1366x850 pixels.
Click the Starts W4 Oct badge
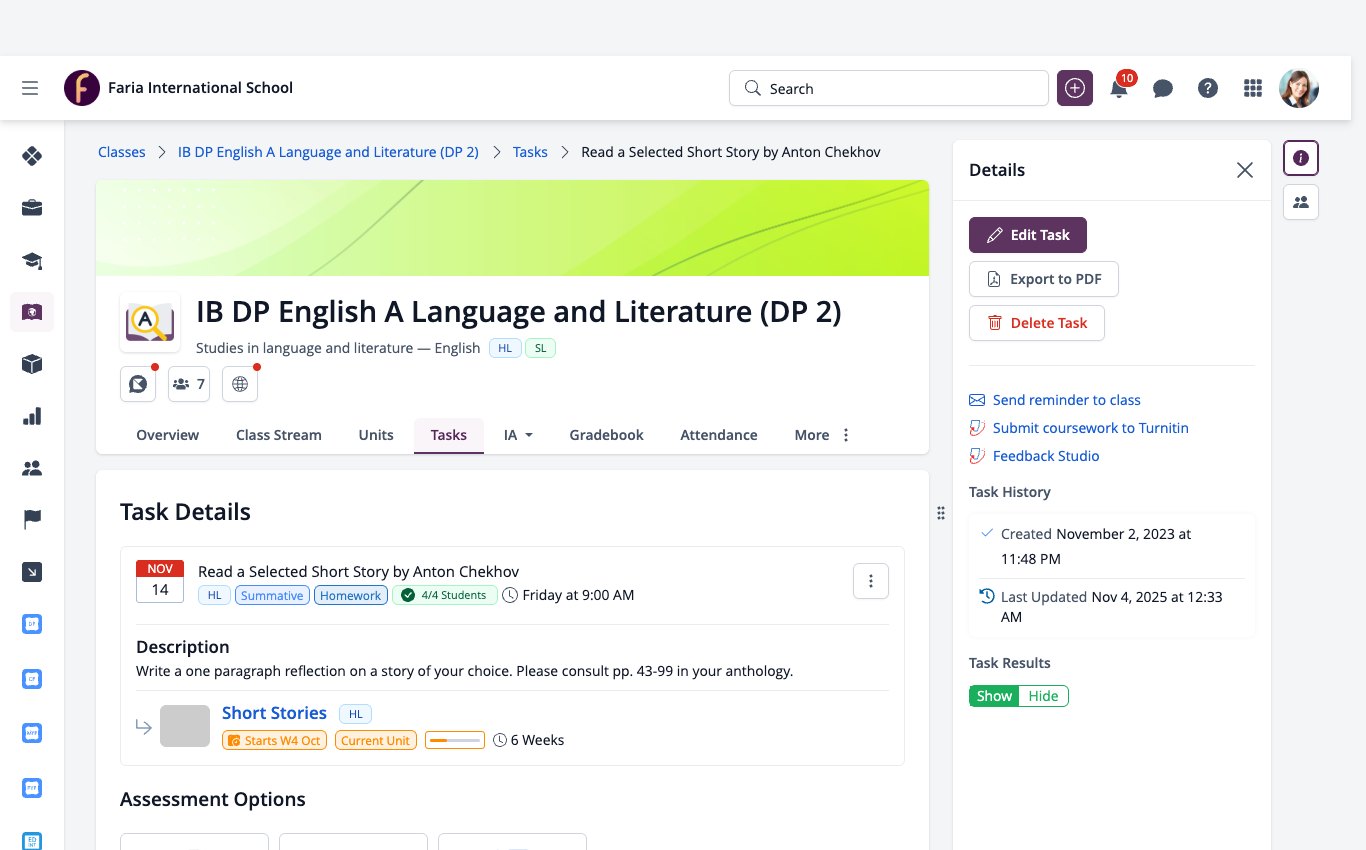tap(274, 741)
